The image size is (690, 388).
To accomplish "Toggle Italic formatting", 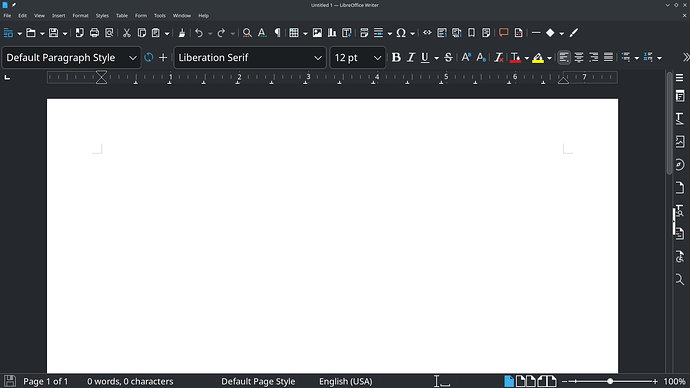I will coord(411,58).
